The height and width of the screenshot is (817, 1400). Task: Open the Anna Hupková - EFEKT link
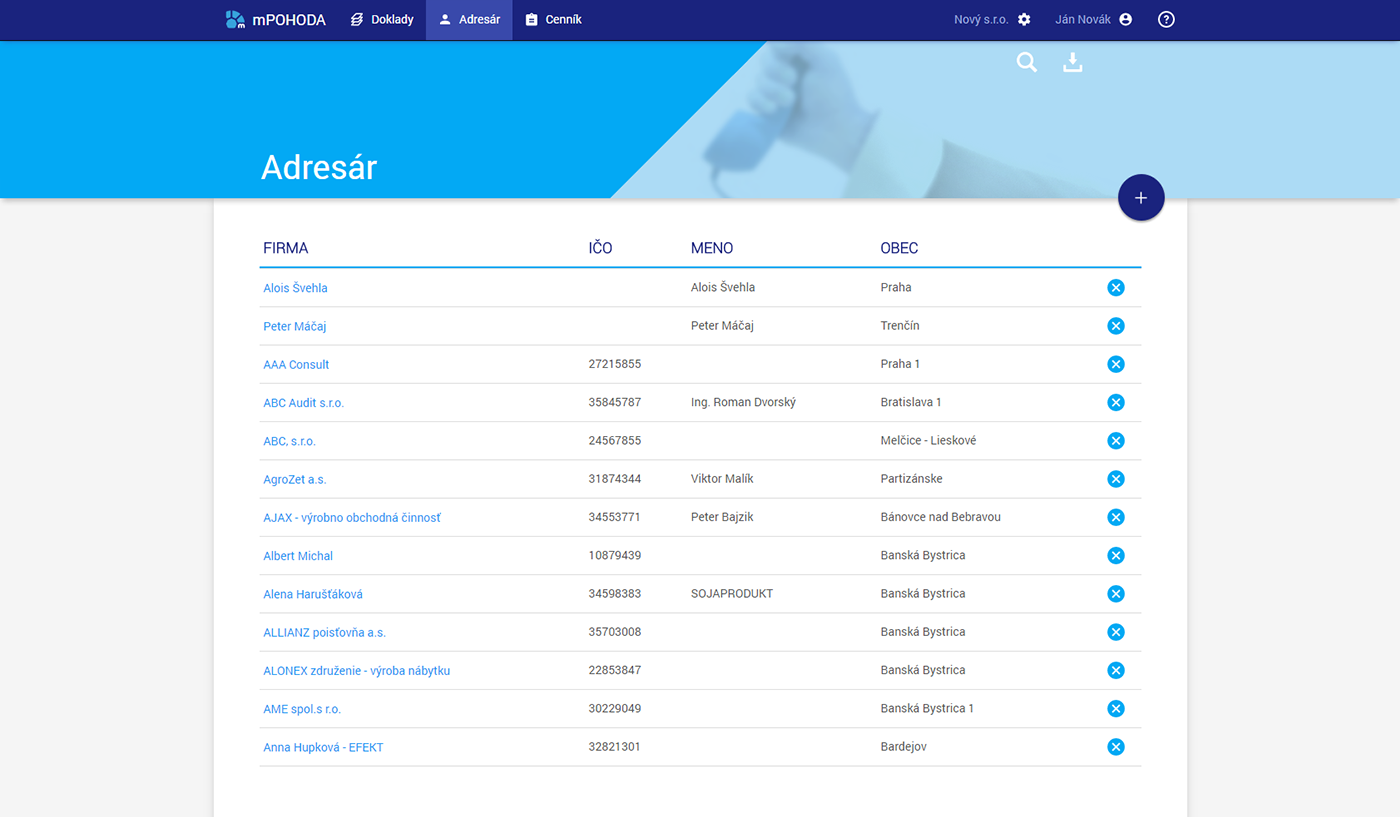coord(323,748)
